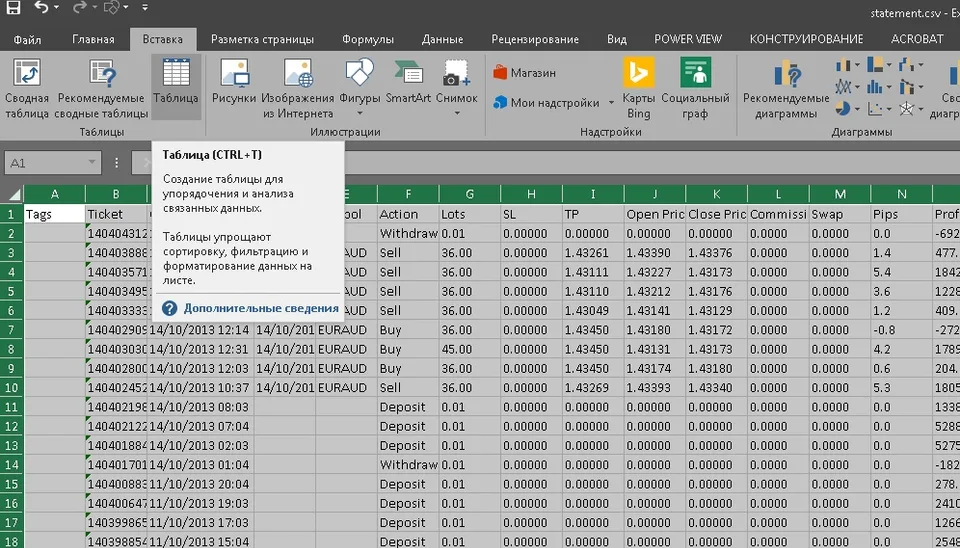Click the Ticket header cell
Screen dimensions: 960x548
(x=116, y=214)
